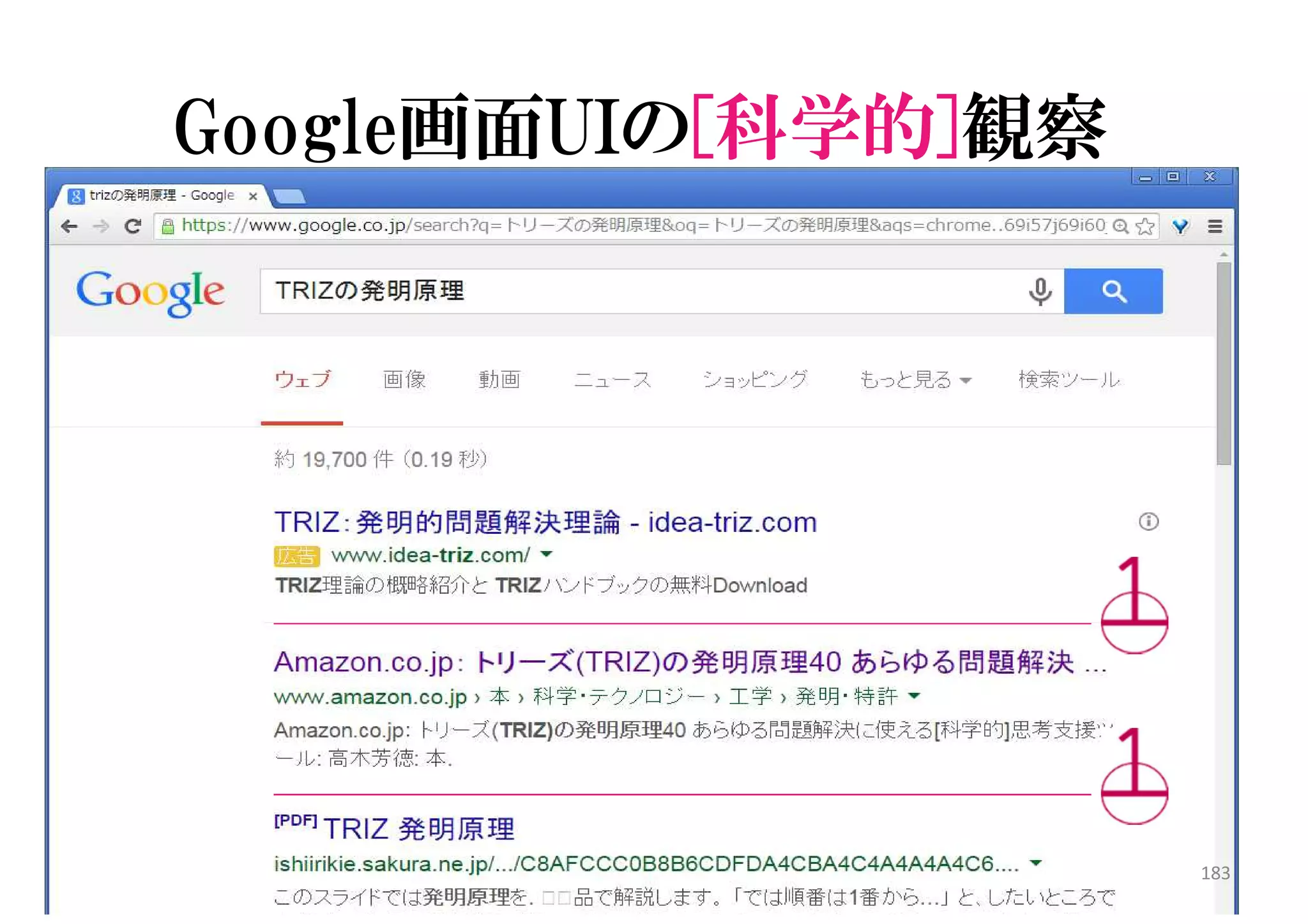This screenshot has width=1308, height=924.
Task: Select the ウェブ search tab
Action: click(x=302, y=379)
